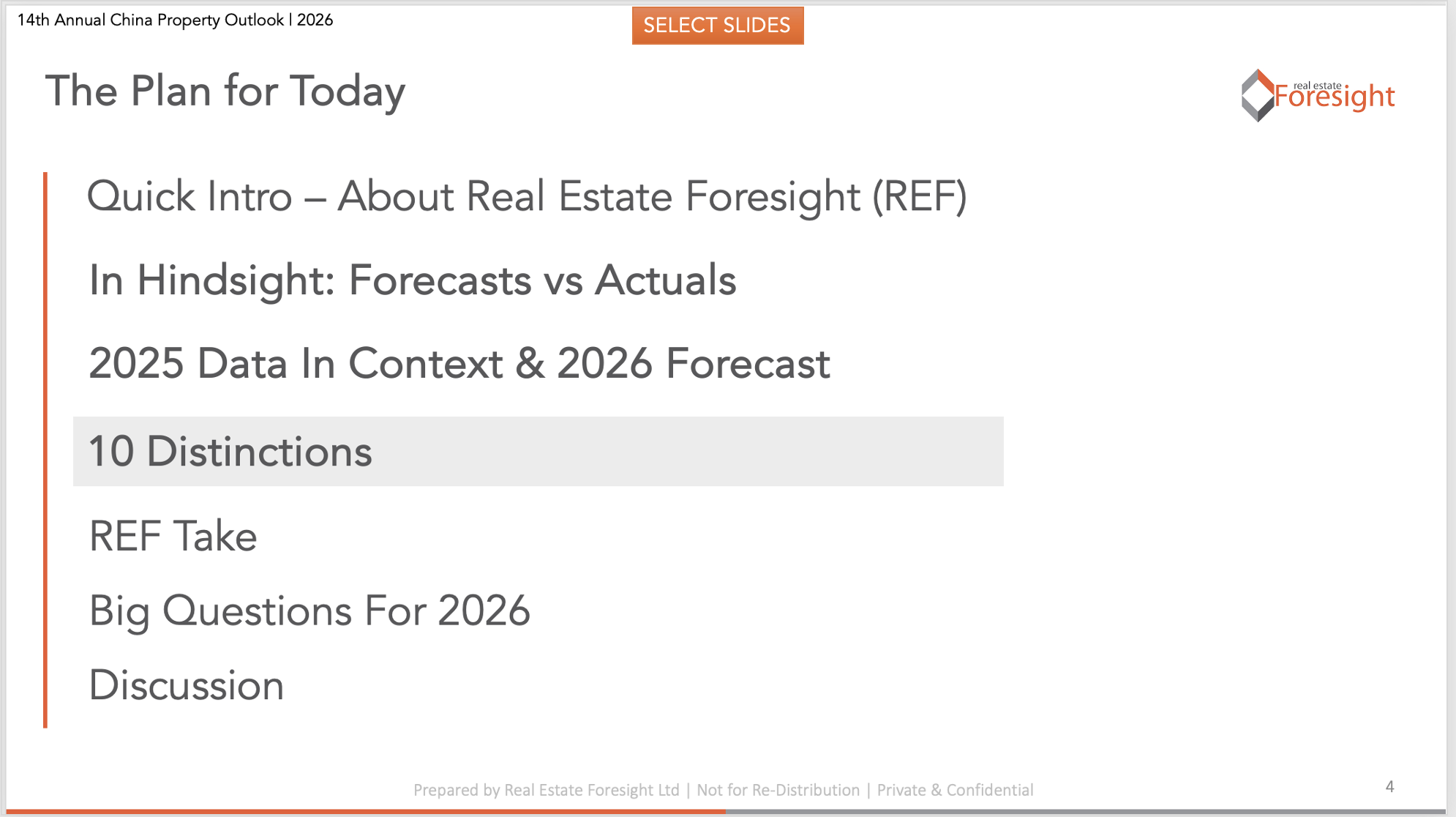Viewport: 1456px width, 817px height.
Task: Click the "Discussion" agenda item
Action: coord(187,685)
